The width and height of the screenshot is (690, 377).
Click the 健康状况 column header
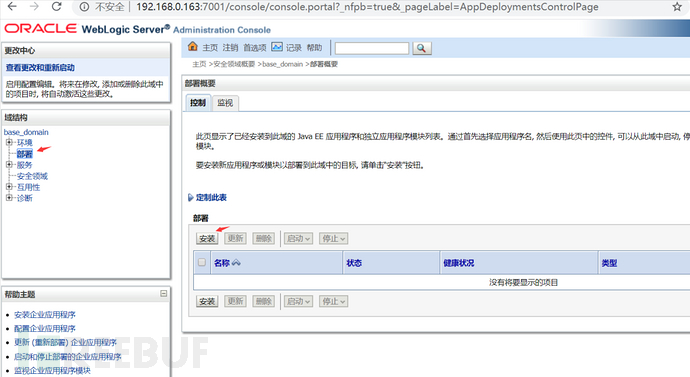459,263
